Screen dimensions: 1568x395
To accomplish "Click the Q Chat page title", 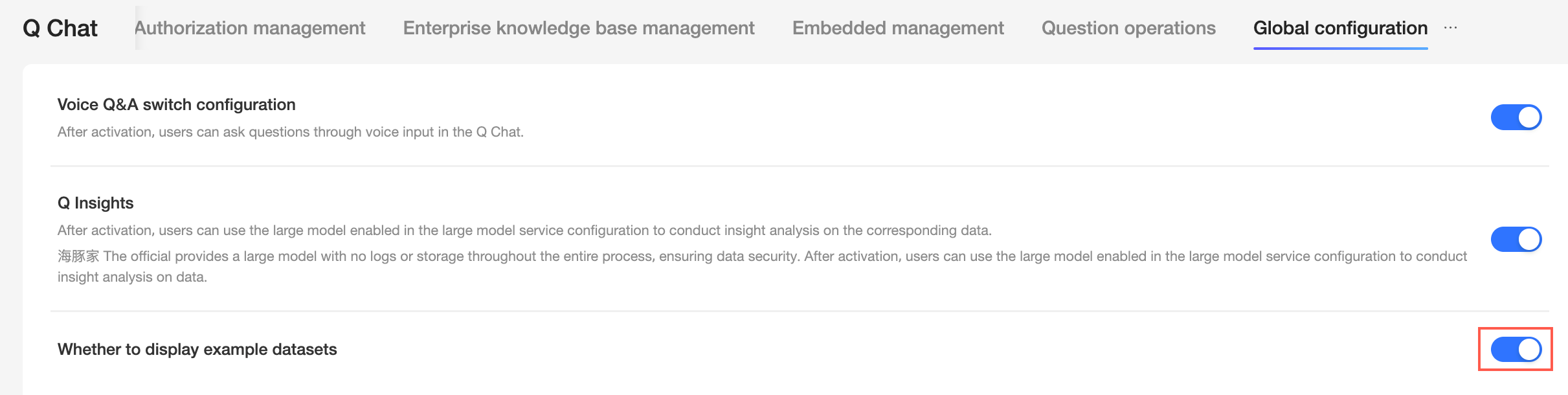I will click(x=60, y=28).
